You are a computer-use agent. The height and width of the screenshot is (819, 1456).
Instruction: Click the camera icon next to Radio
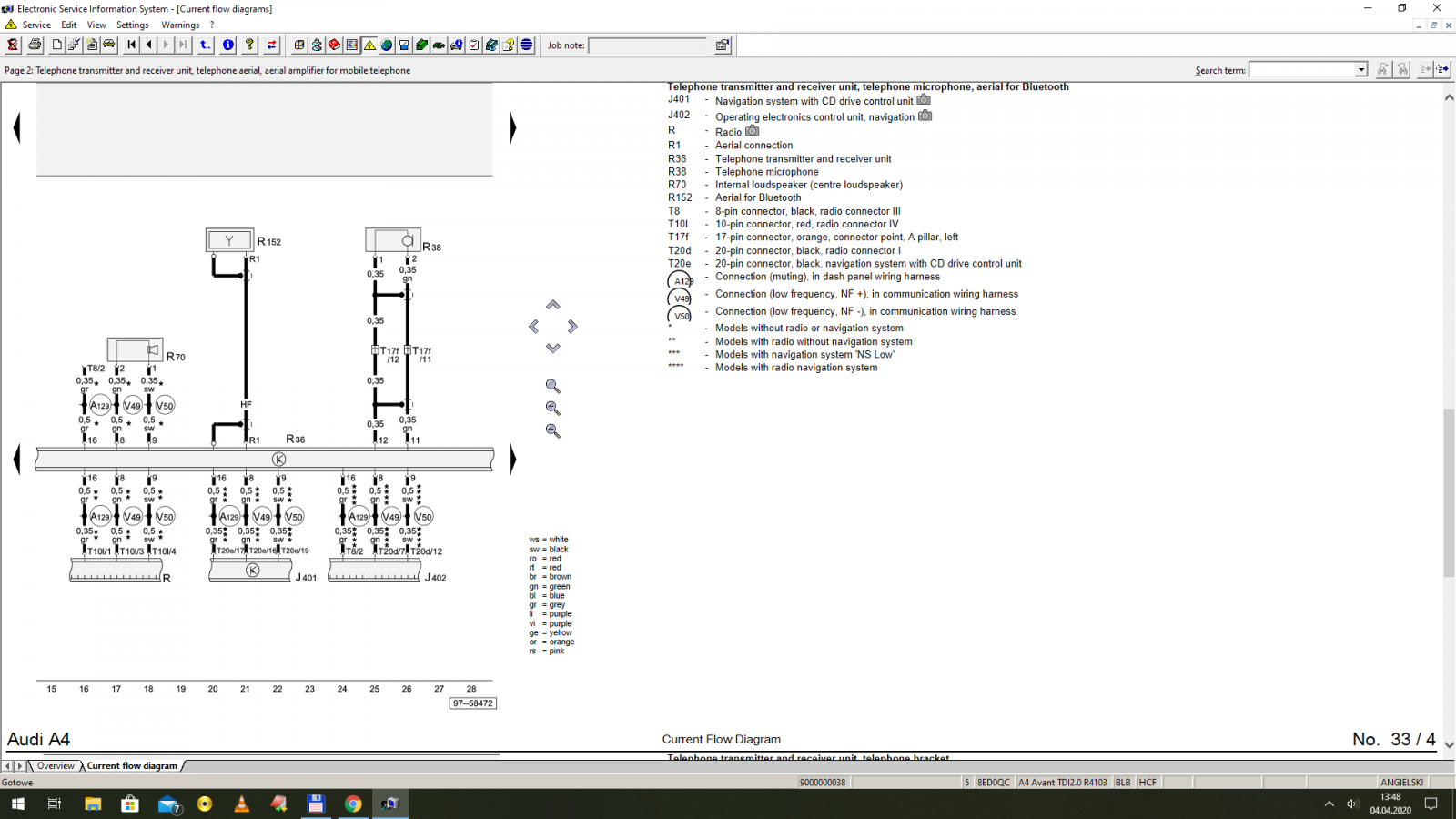[x=753, y=131]
